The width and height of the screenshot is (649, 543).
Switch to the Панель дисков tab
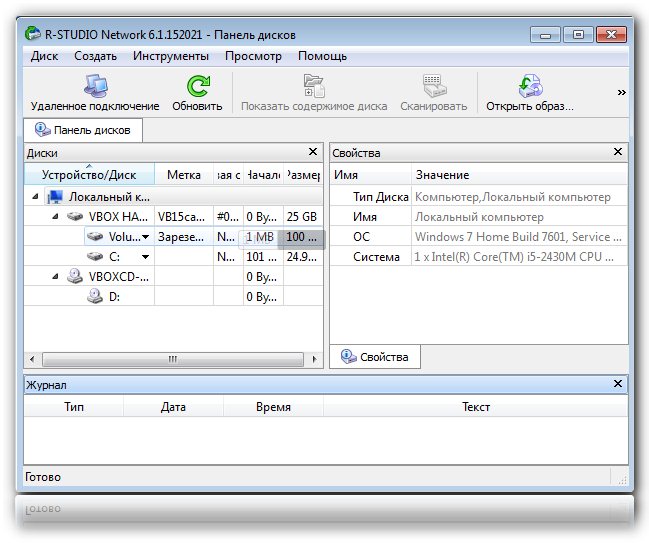(x=84, y=130)
